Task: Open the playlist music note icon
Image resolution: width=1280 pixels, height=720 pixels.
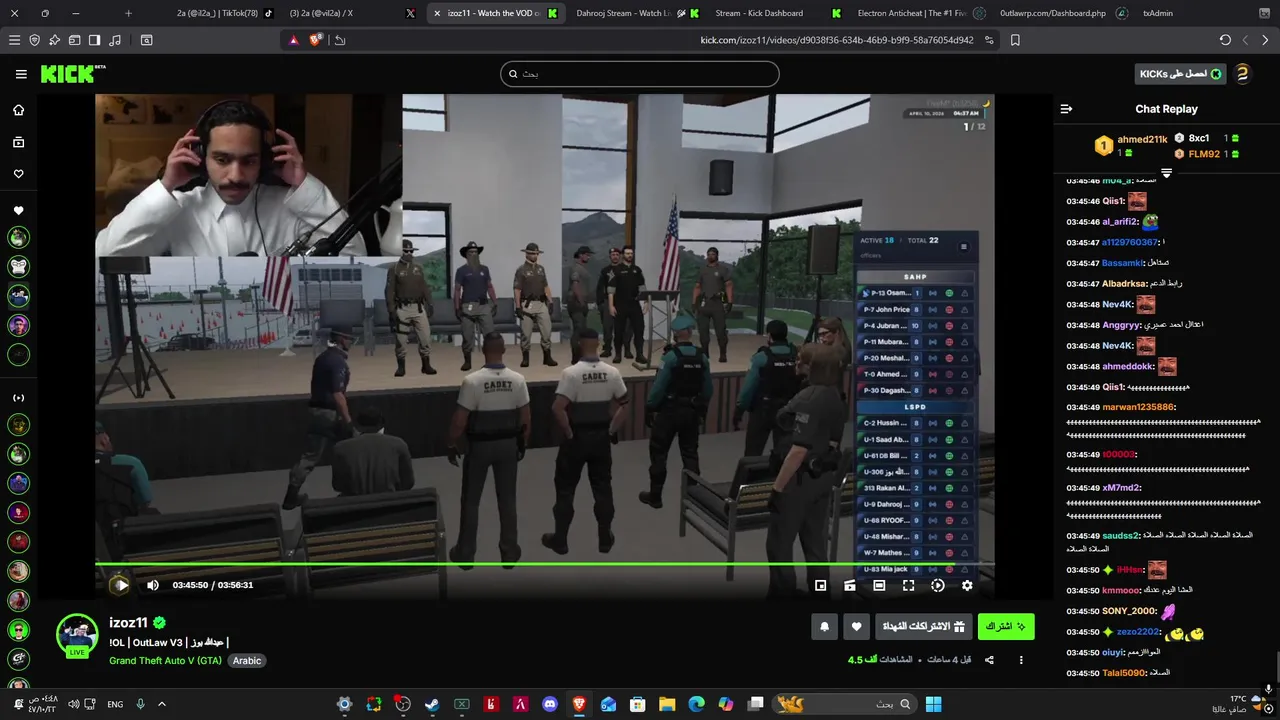Action: [115, 40]
